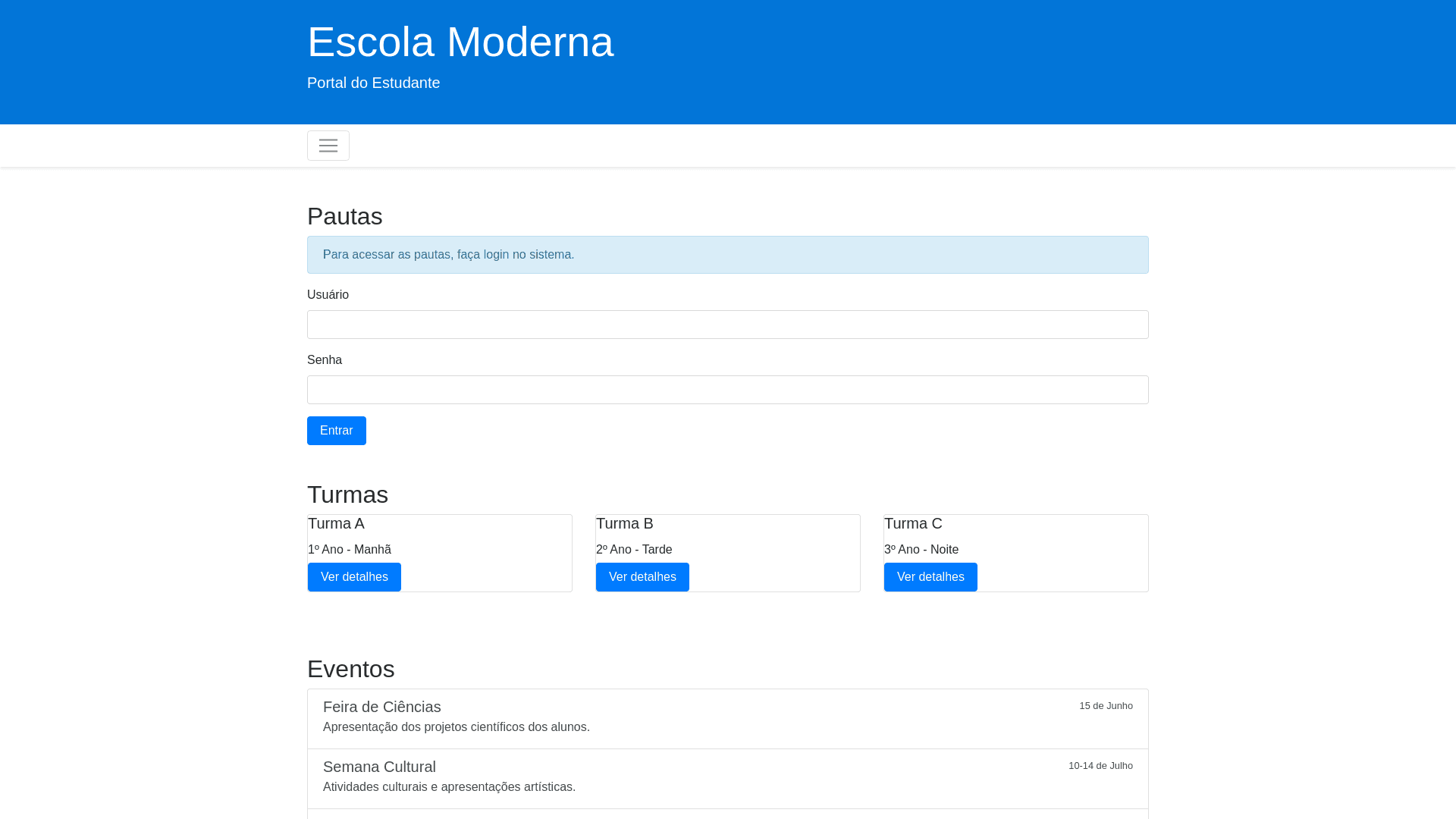Viewport: 1456px width, 819px height.
Task: Click the 3º Ano - Noite description
Action: click(x=921, y=550)
